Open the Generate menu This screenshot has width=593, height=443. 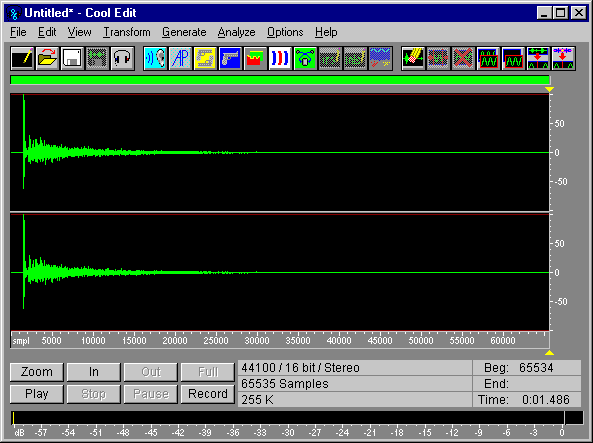[x=184, y=32]
